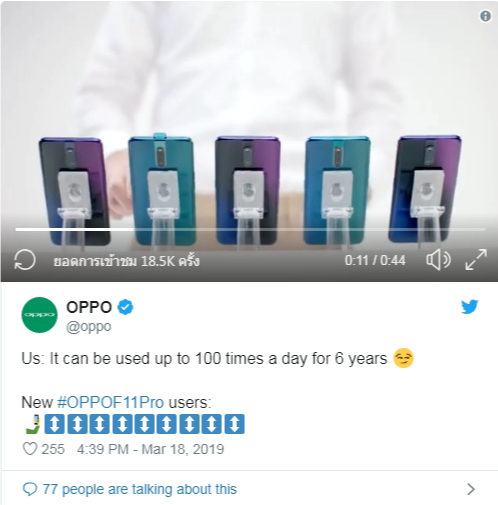Like the tweet with the heart icon
The width and height of the screenshot is (498, 505).
tap(30, 449)
